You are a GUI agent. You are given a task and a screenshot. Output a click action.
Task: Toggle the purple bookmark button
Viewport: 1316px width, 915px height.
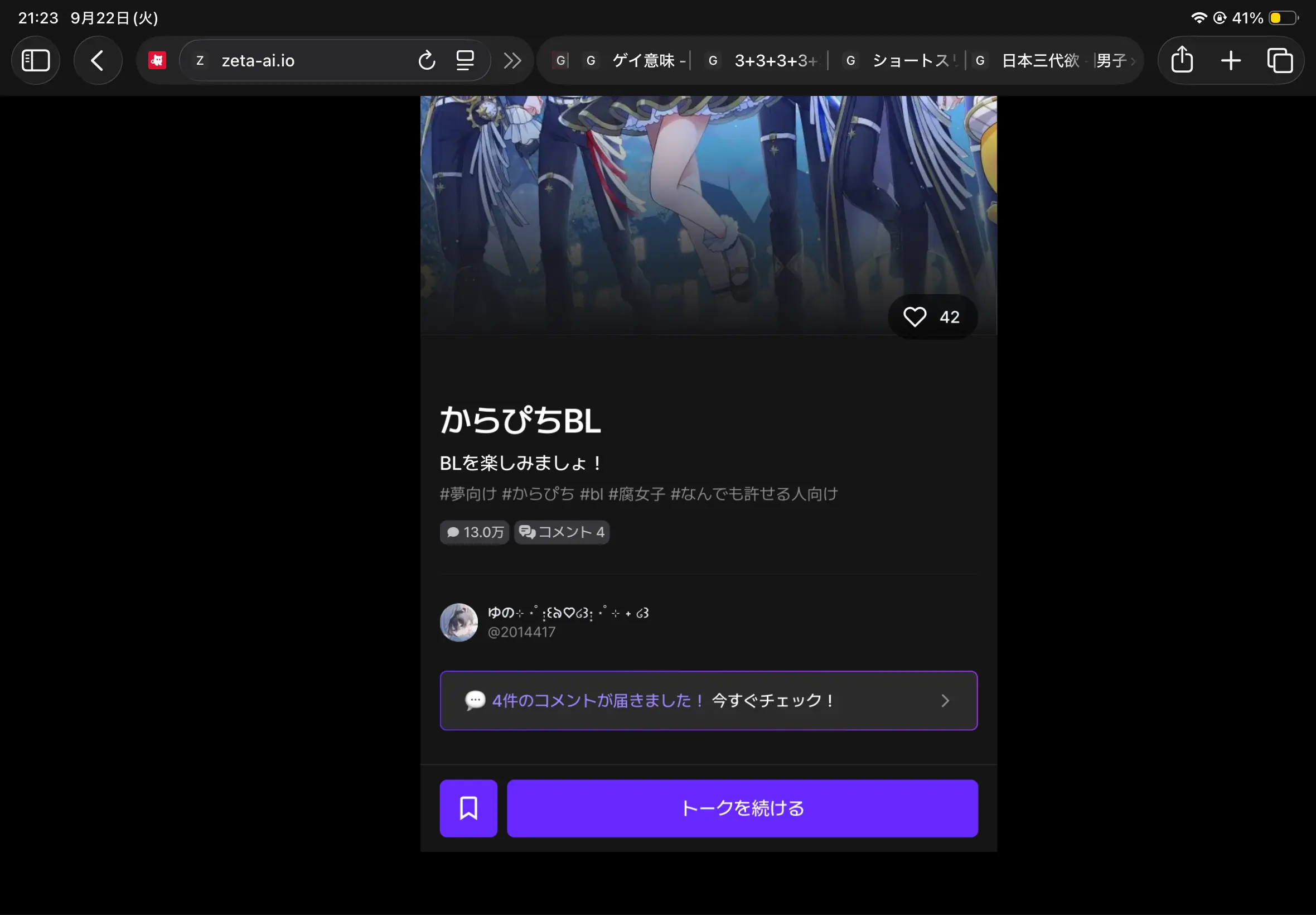tap(468, 808)
